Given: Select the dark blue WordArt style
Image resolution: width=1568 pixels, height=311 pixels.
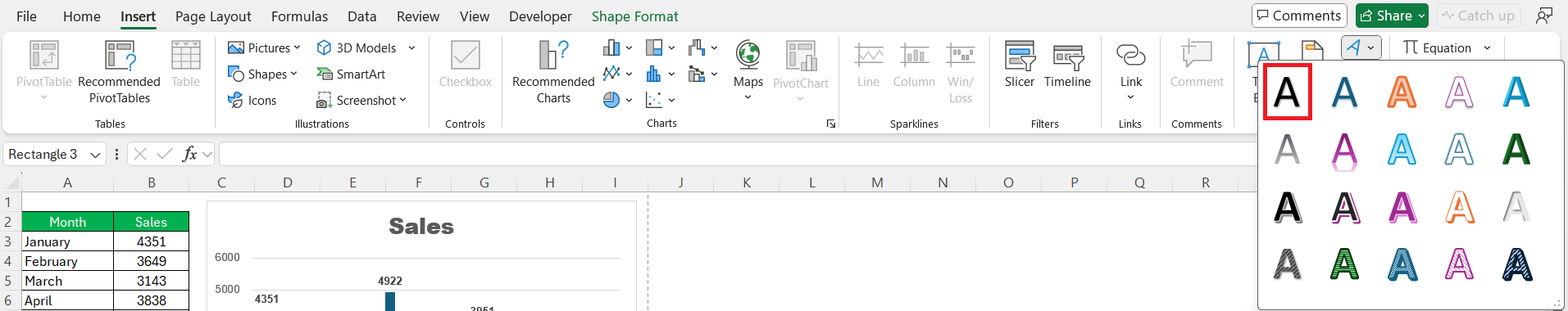Looking at the screenshot, I should coord(1344,92).
